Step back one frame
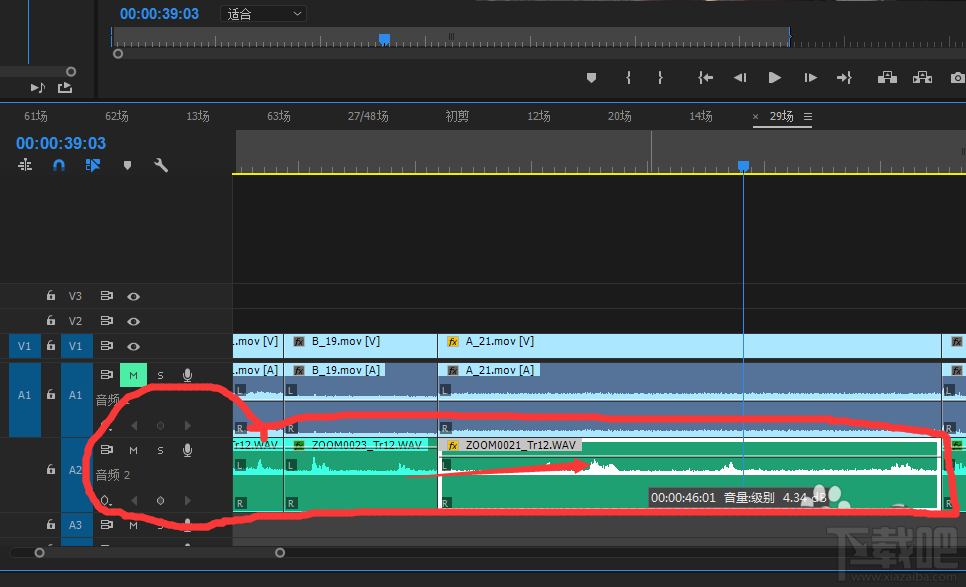 740,78
